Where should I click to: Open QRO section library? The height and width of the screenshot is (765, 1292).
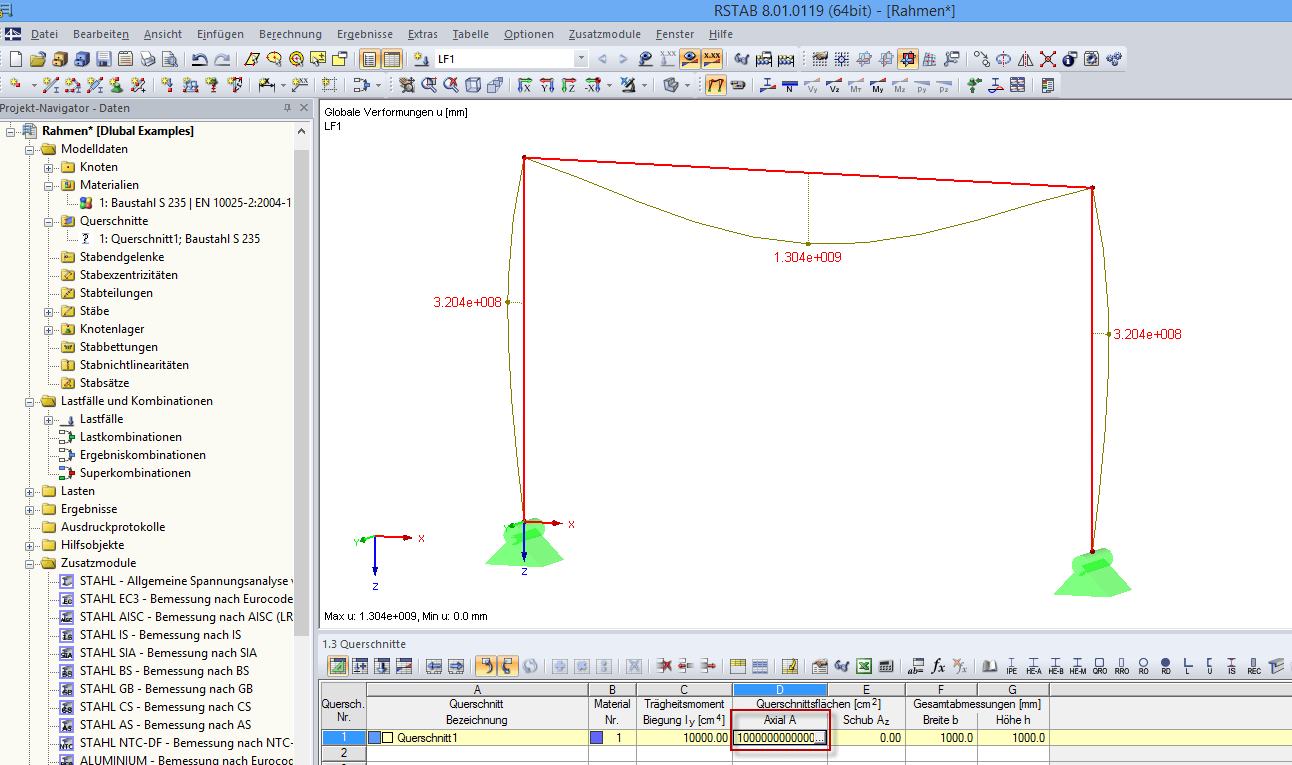(1100, 666)
